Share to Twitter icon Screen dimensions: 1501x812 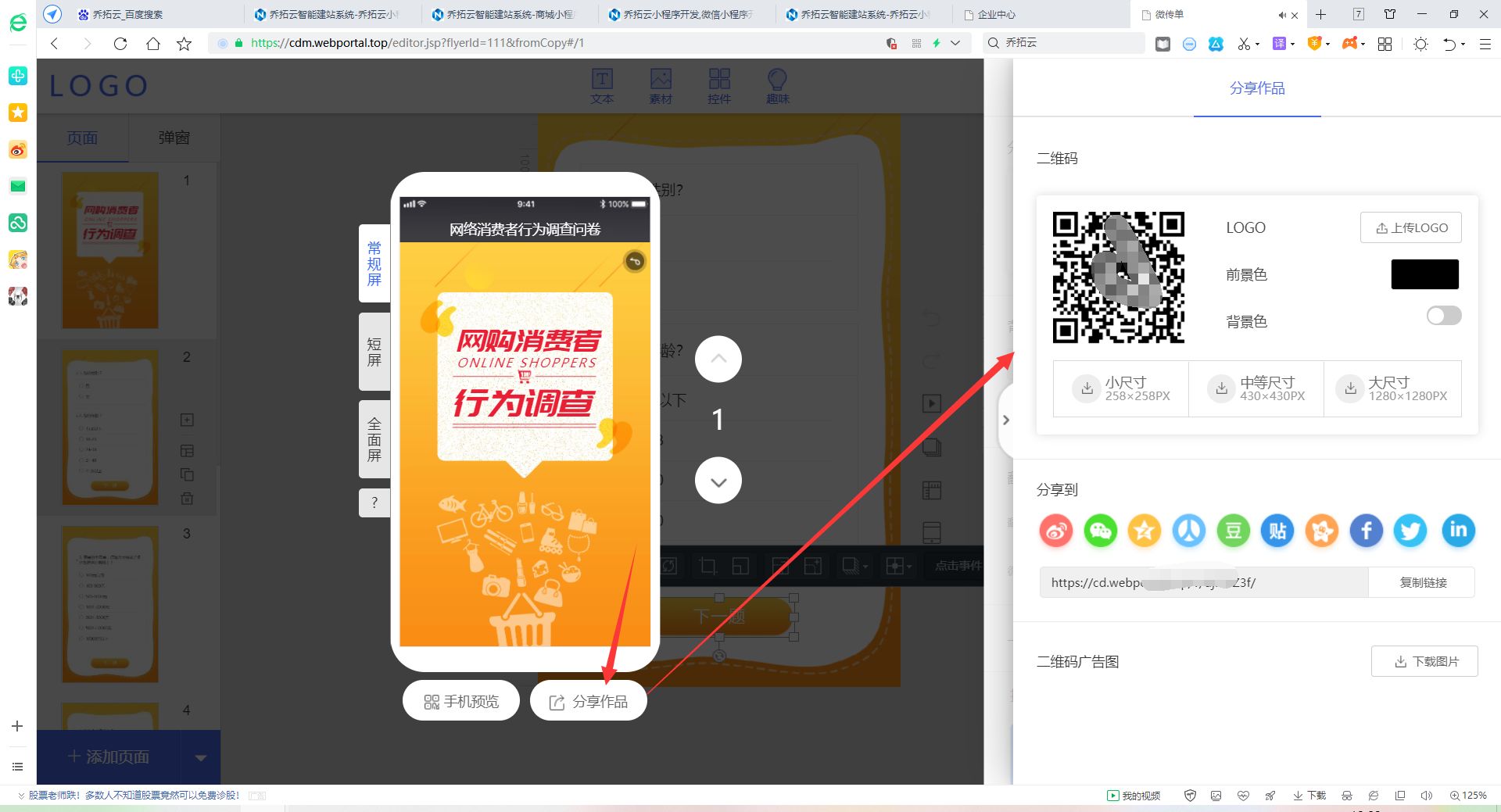pyautogui.click(x=1410, y=531)
